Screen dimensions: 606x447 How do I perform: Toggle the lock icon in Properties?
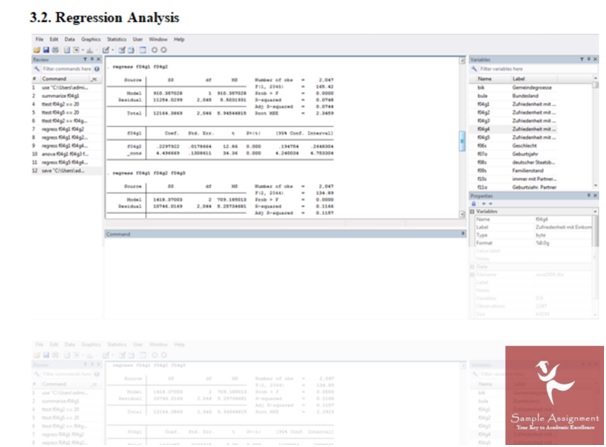point(473,204)
